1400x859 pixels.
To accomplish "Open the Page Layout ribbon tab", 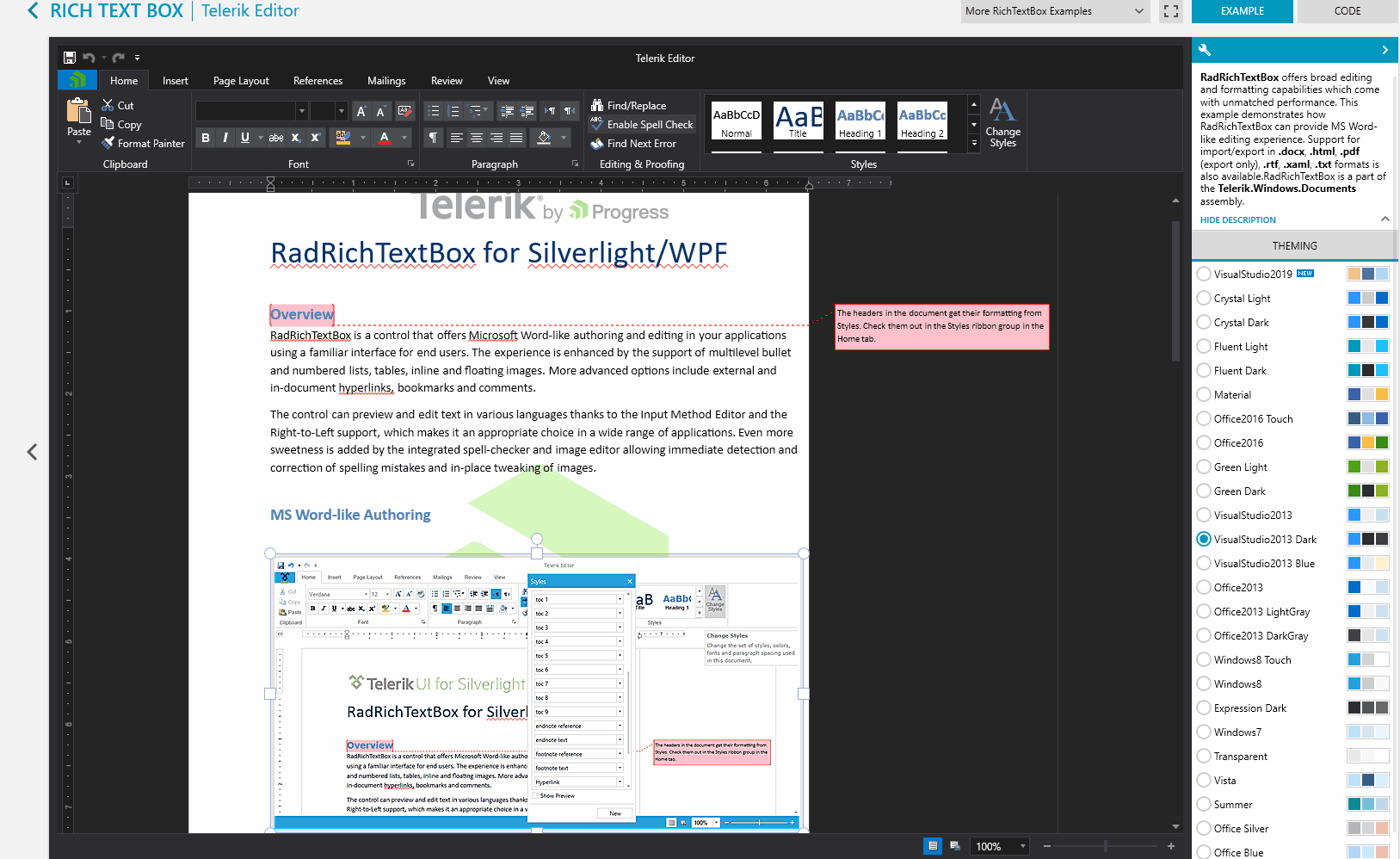I will coord(241,80).
